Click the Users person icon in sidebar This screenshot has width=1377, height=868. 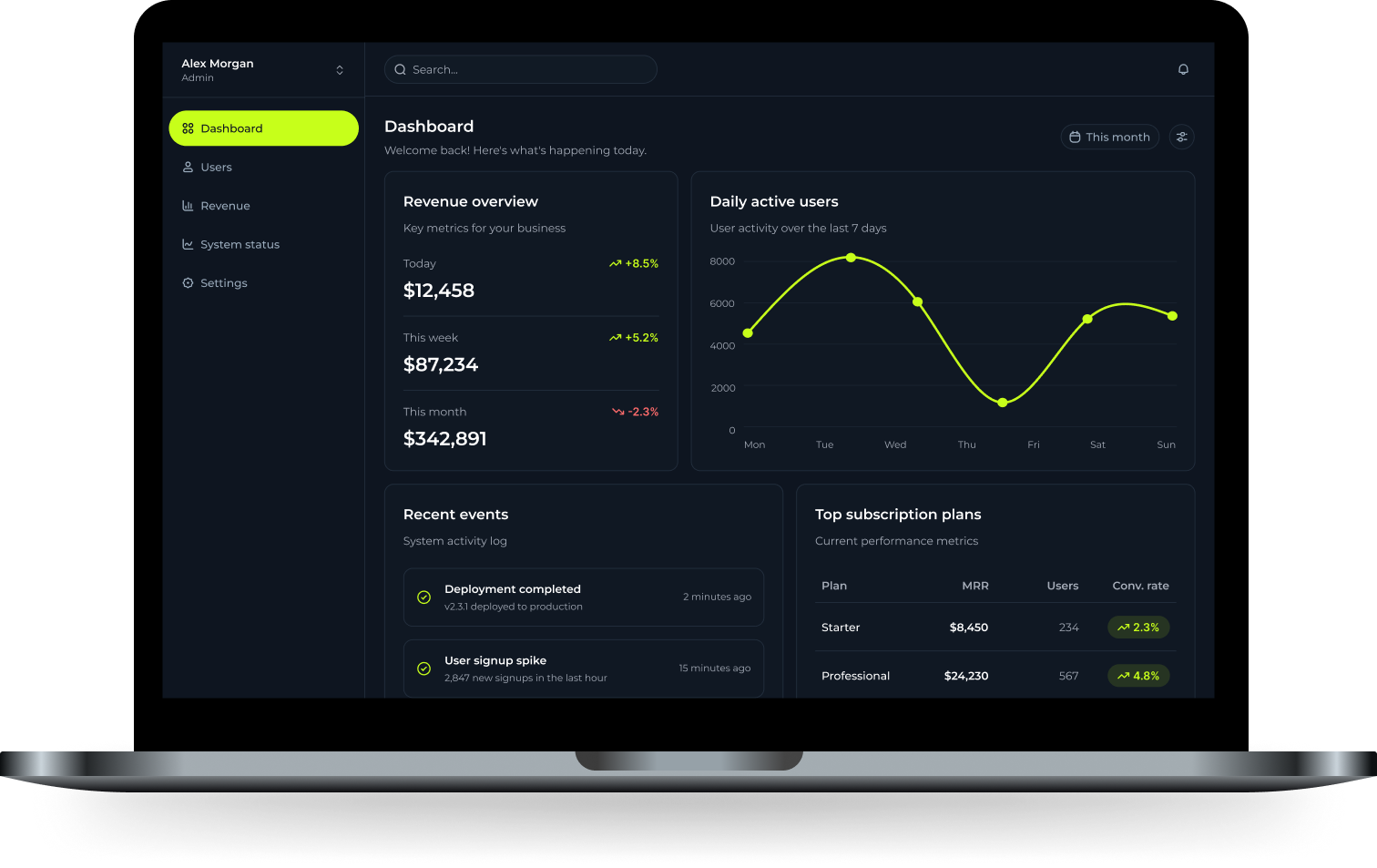(188, 167)
